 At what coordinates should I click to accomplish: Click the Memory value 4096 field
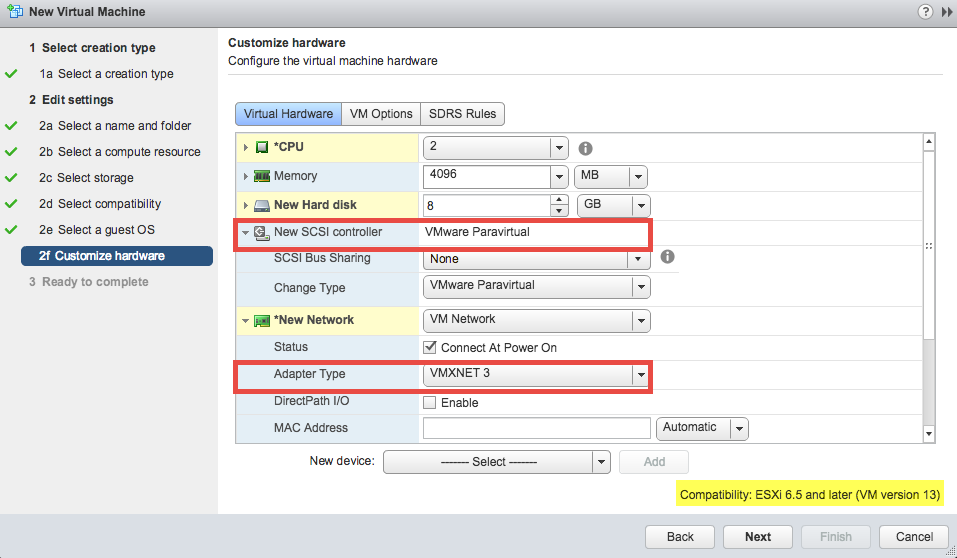tap(486, 177)
